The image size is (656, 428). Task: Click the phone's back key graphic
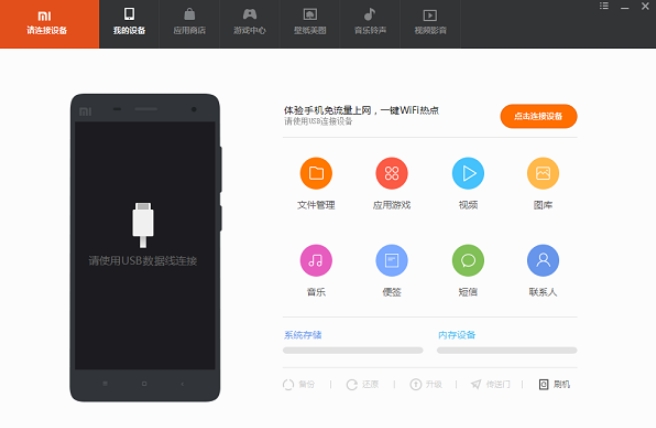(x=182, y=383)
